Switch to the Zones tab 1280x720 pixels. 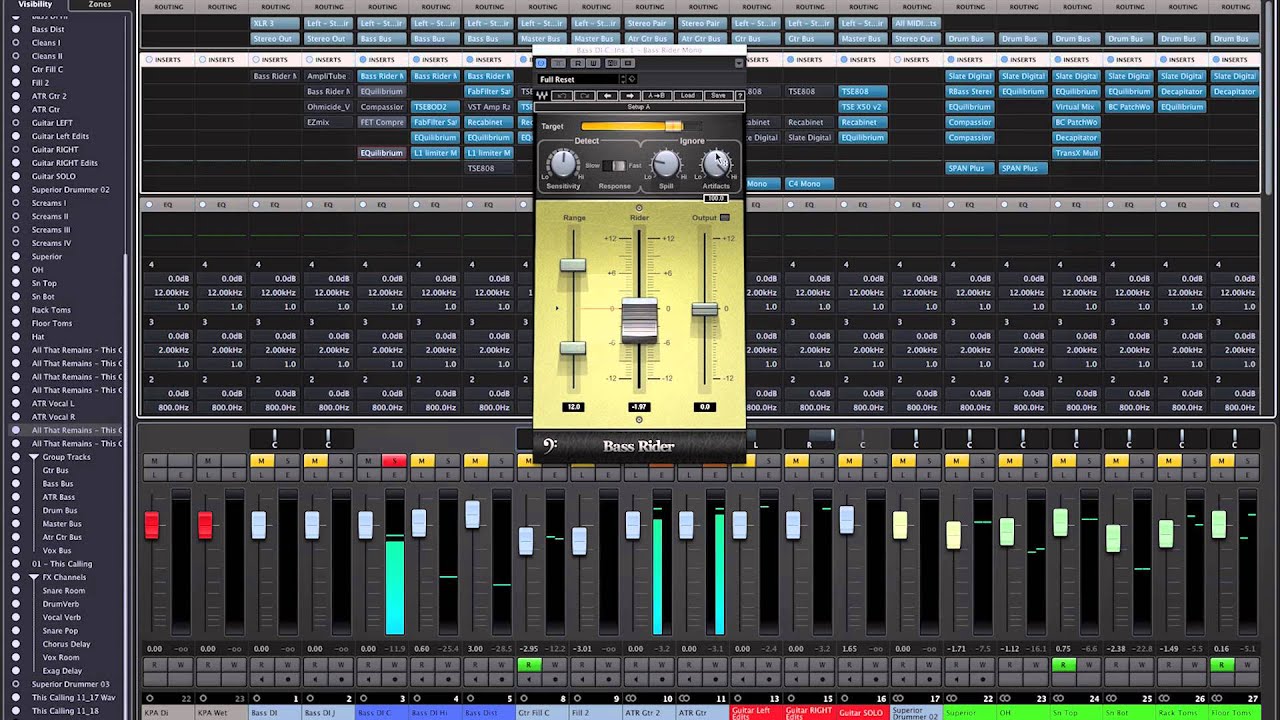[100, 5]
